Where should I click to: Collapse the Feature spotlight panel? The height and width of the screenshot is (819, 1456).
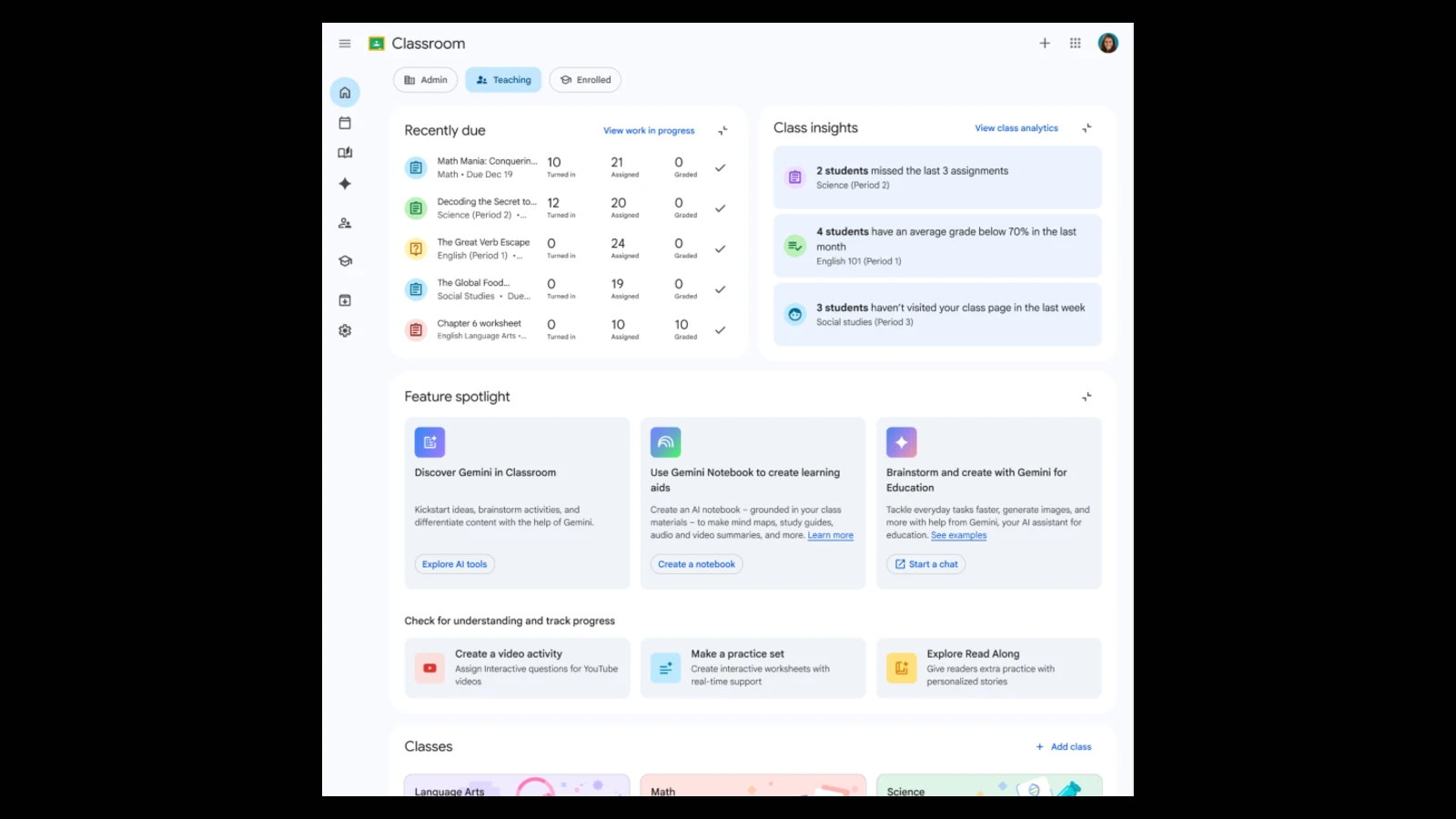(1087, 397)
